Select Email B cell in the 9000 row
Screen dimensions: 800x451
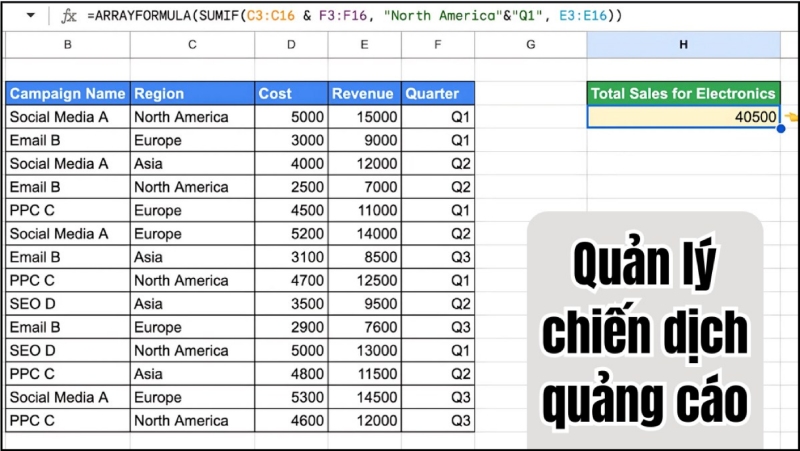[x=68, y=140]
